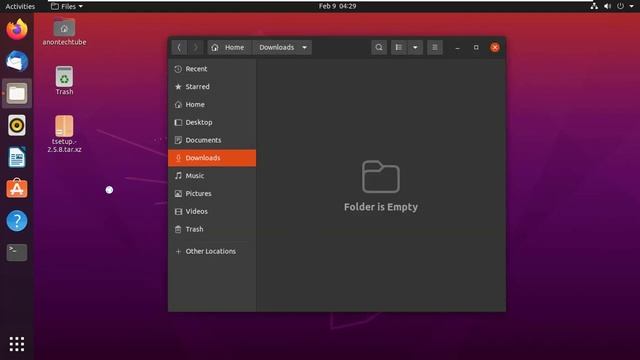Open the system menu arrow in top bar
The width and height of the screenshot is (640, 360).
tap(631, 6)
